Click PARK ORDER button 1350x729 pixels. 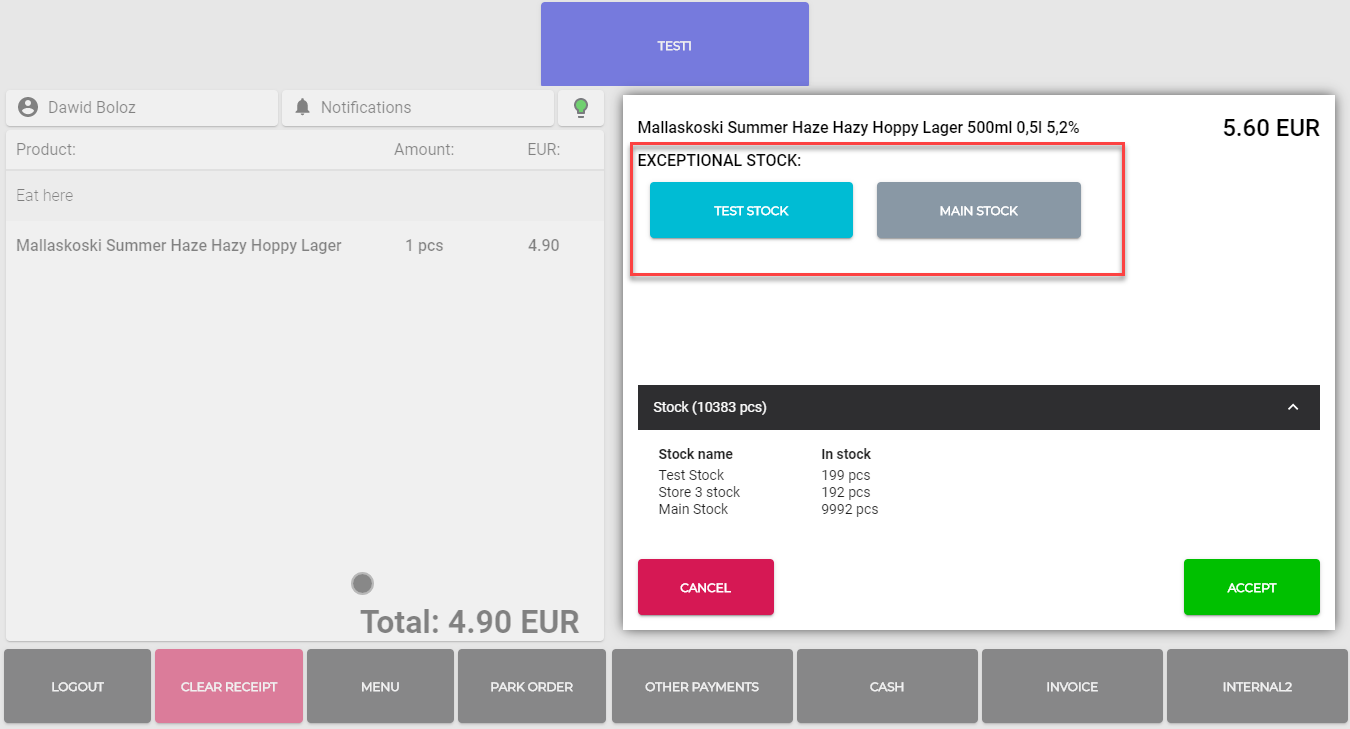coord(531,686)
